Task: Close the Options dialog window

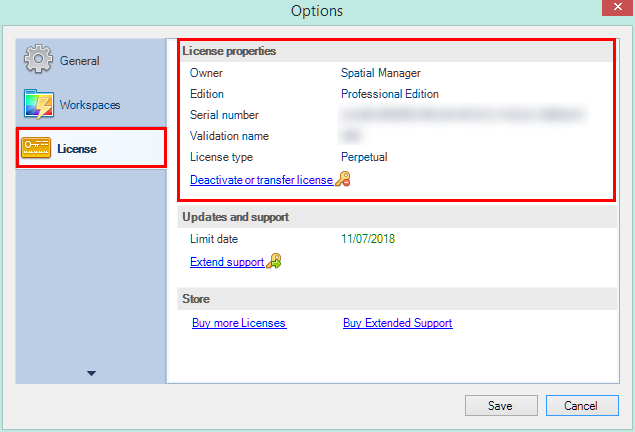Action: click(x=610, y=11)
